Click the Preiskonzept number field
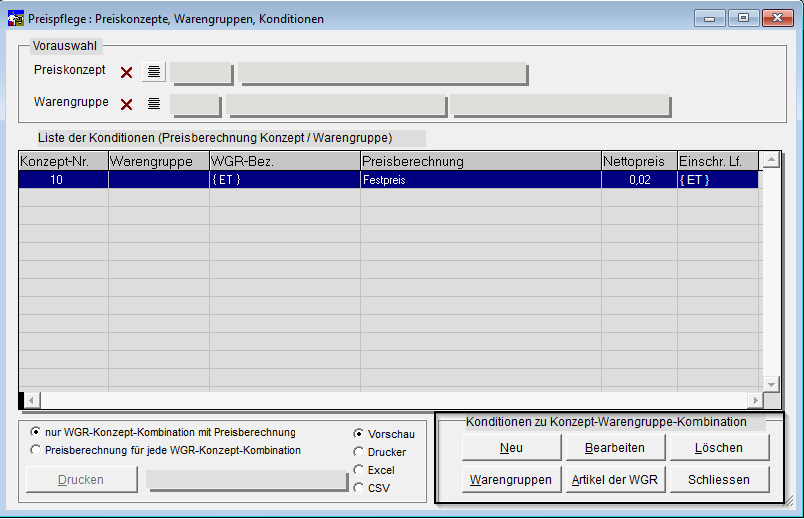This screenshot has width=804, height=519. coord(201,73)
